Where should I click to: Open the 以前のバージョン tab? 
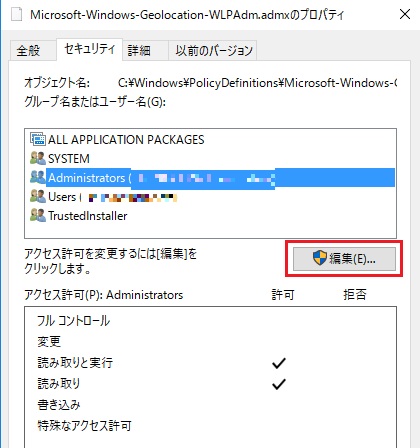pyautogui.click(x=214, y=51)
